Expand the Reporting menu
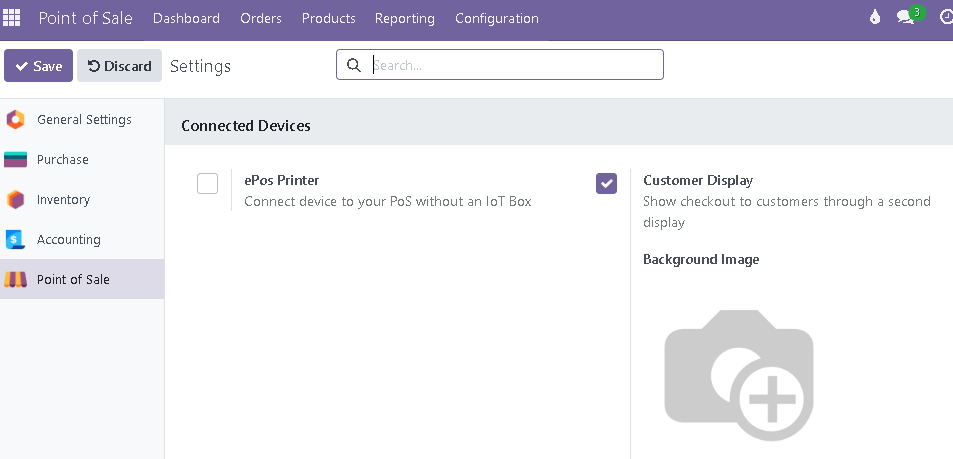The image size is (953, 459). [405, 18]
